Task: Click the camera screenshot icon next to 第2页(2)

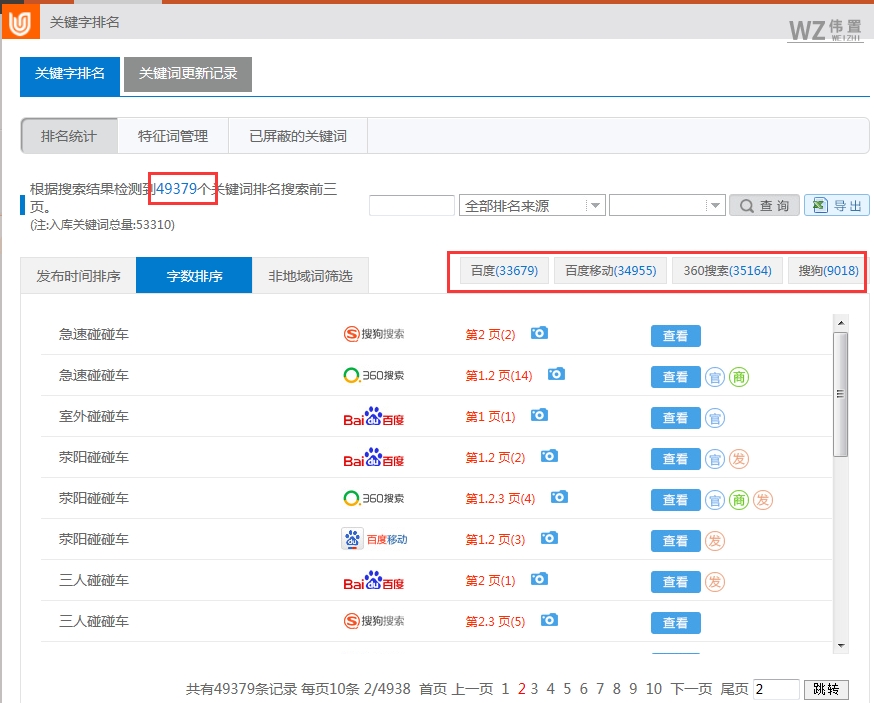Action: click(539, 335)
